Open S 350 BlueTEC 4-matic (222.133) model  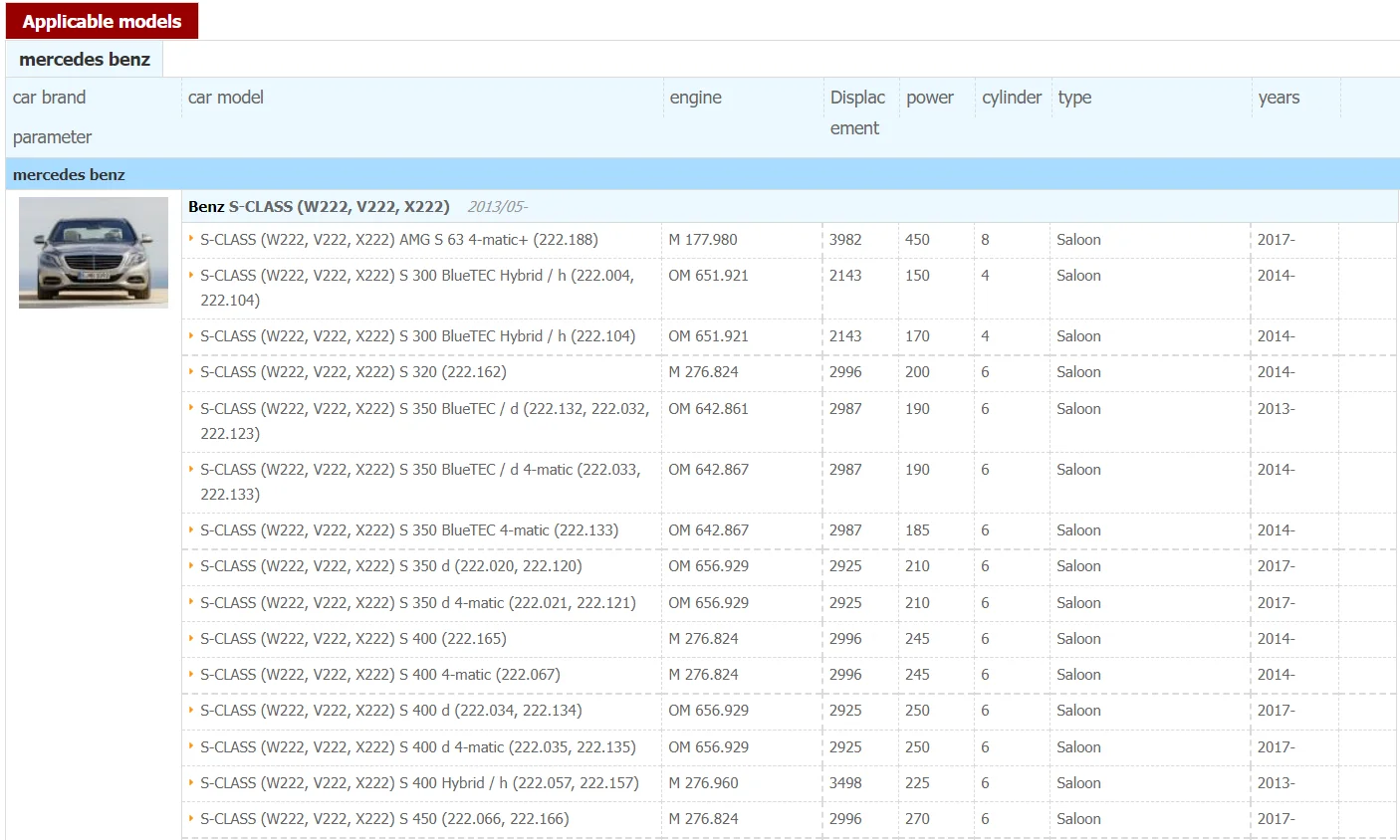pos(408,530)
